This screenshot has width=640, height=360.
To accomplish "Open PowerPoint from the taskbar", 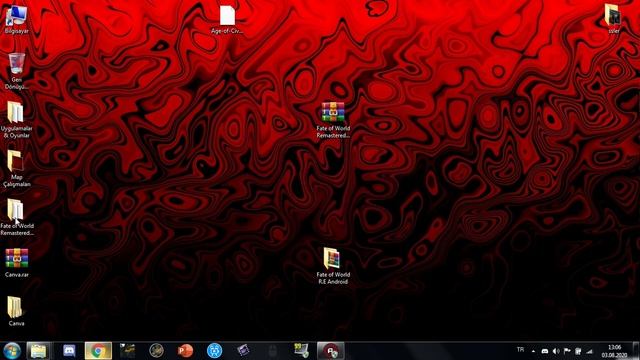I will pos(185,351).
